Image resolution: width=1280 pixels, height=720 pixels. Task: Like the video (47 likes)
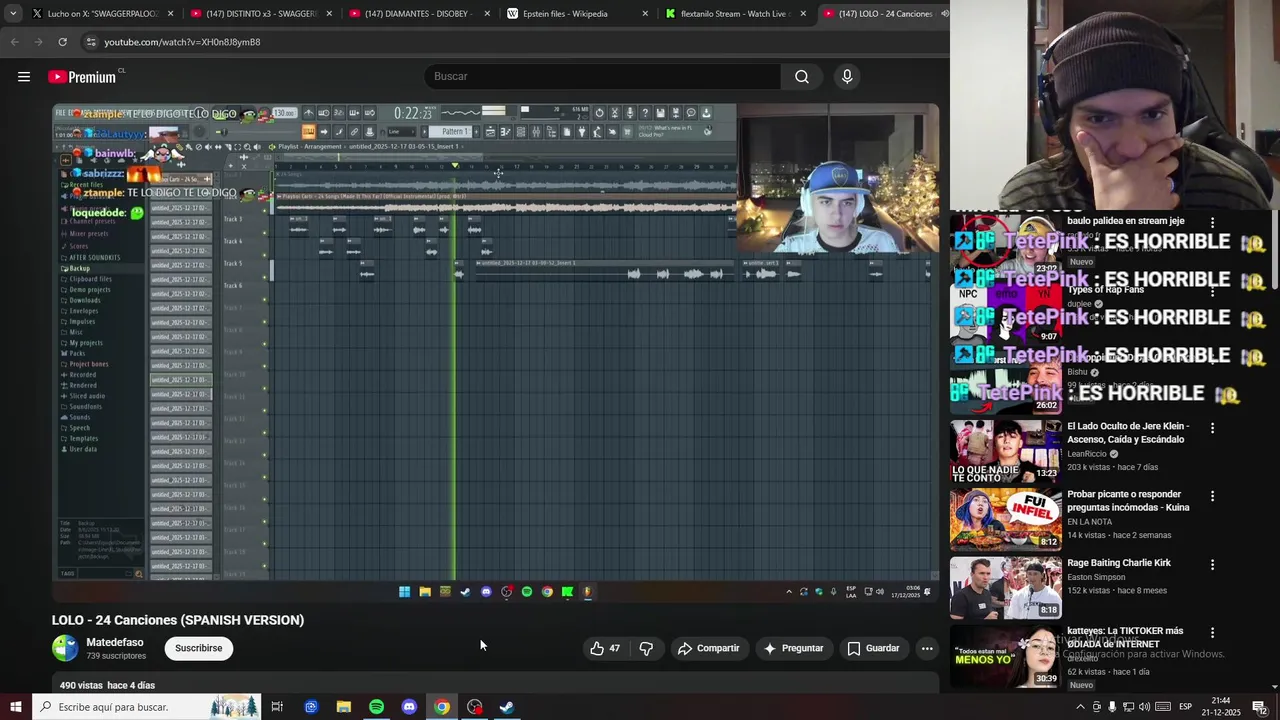(605, 648)
